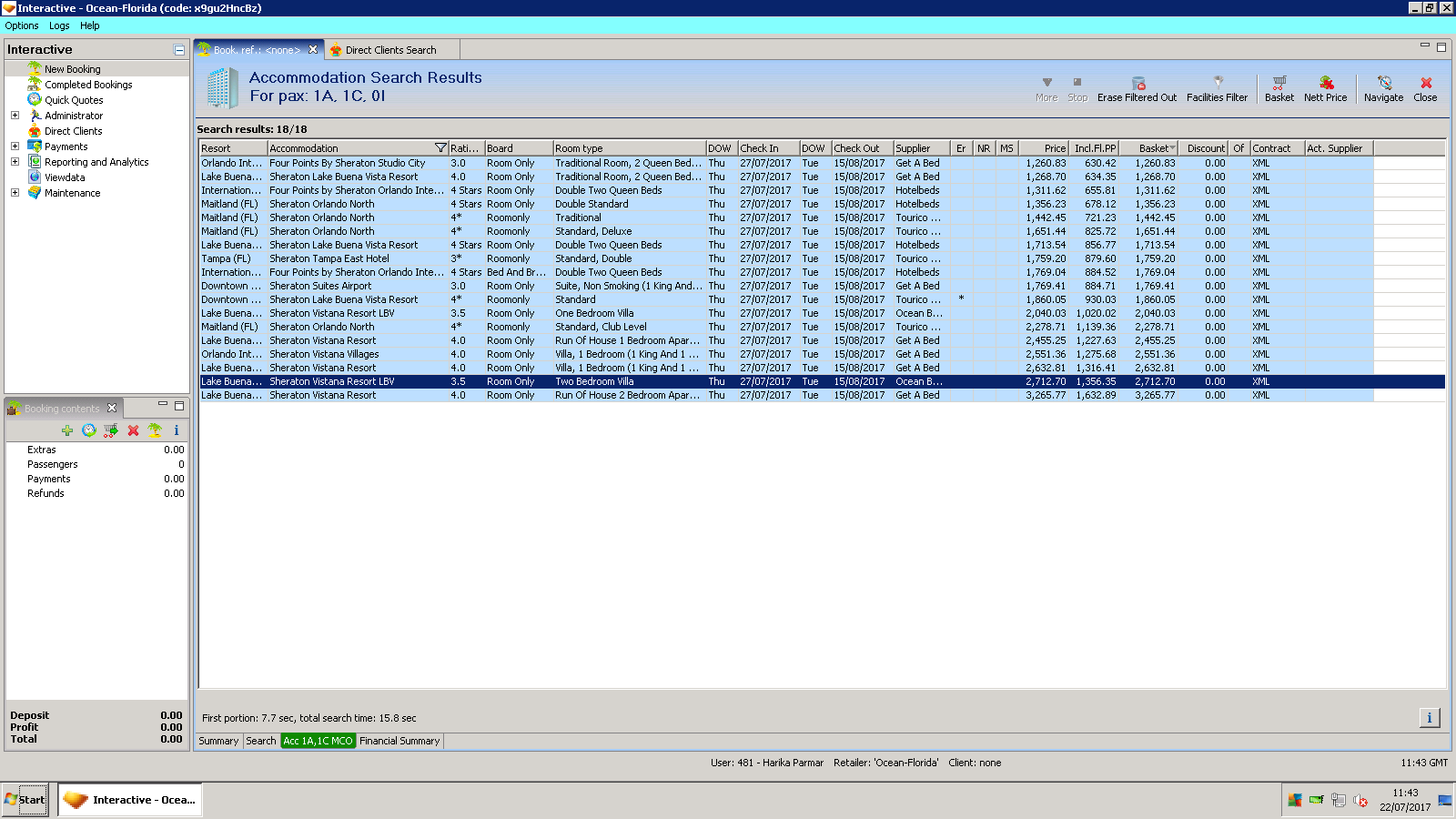Click the palm tree icon in Booking contents toolbar
Screen dimensions: 1456x819
(155, 430)
